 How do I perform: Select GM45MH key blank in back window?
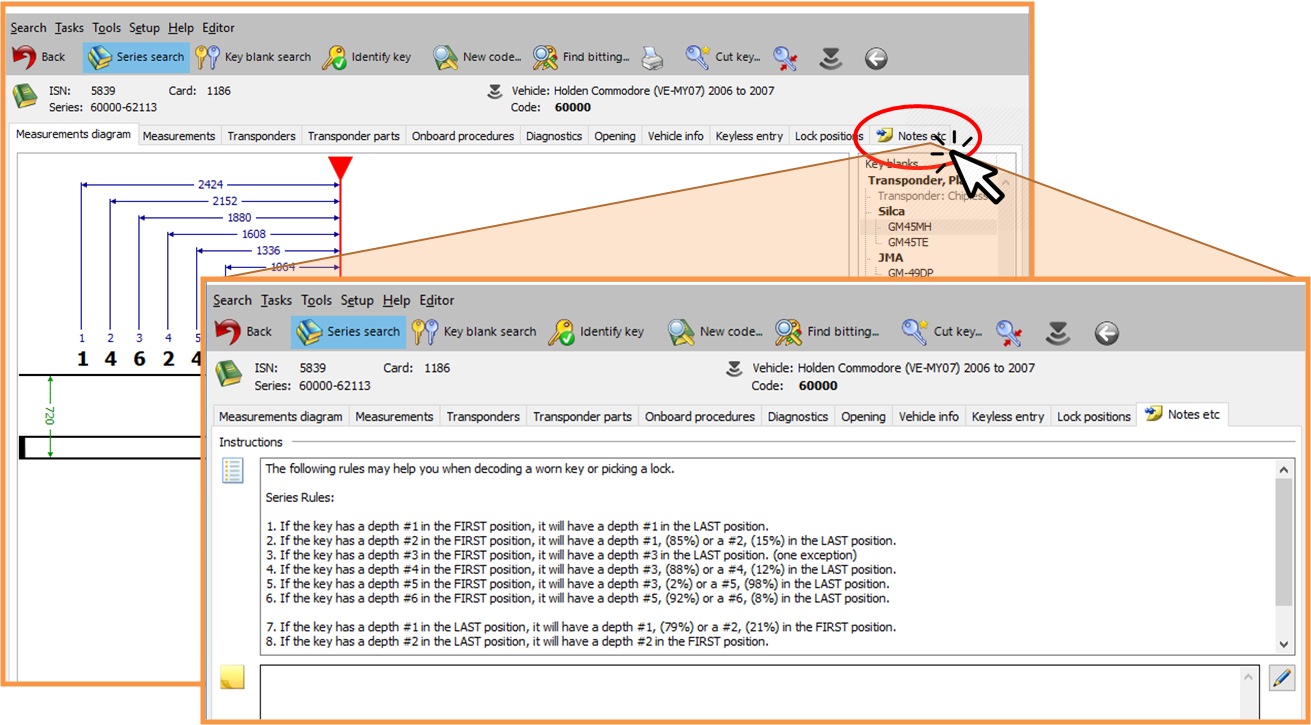909,227
